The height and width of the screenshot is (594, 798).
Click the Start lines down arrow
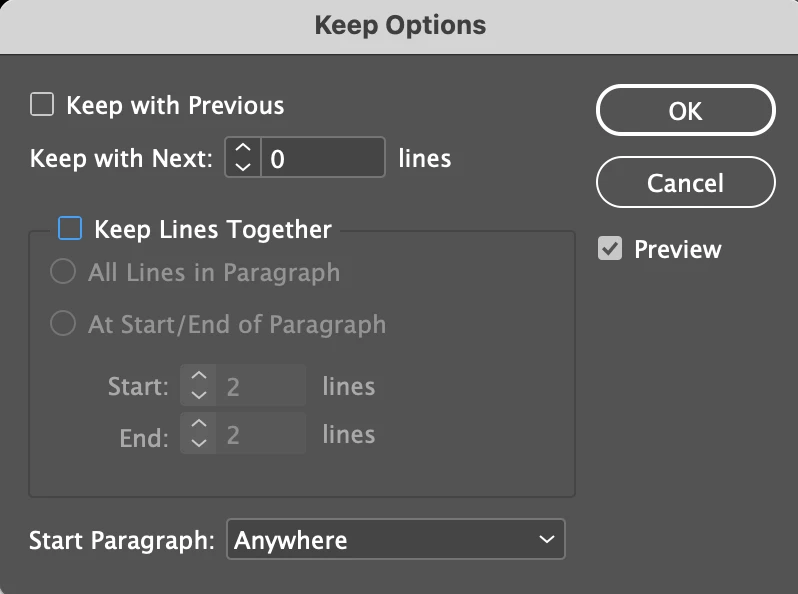coord(197,394)
